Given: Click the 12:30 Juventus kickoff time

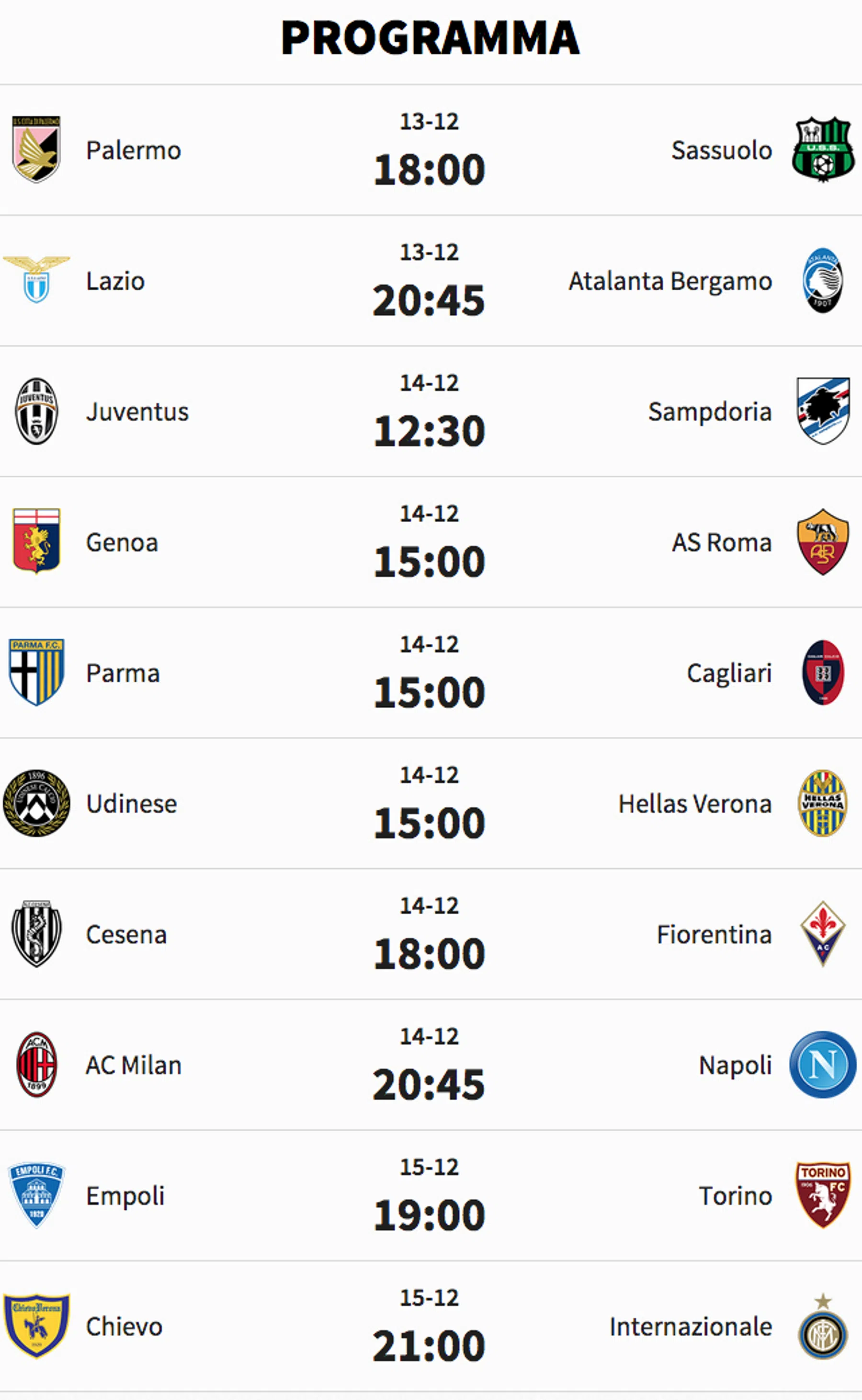Looking at the screenshot, I should (429, 431).
